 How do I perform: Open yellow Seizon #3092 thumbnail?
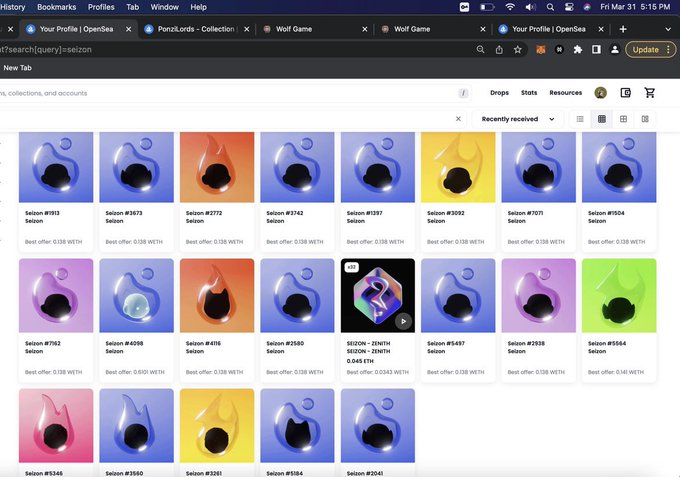coord(458,167)
